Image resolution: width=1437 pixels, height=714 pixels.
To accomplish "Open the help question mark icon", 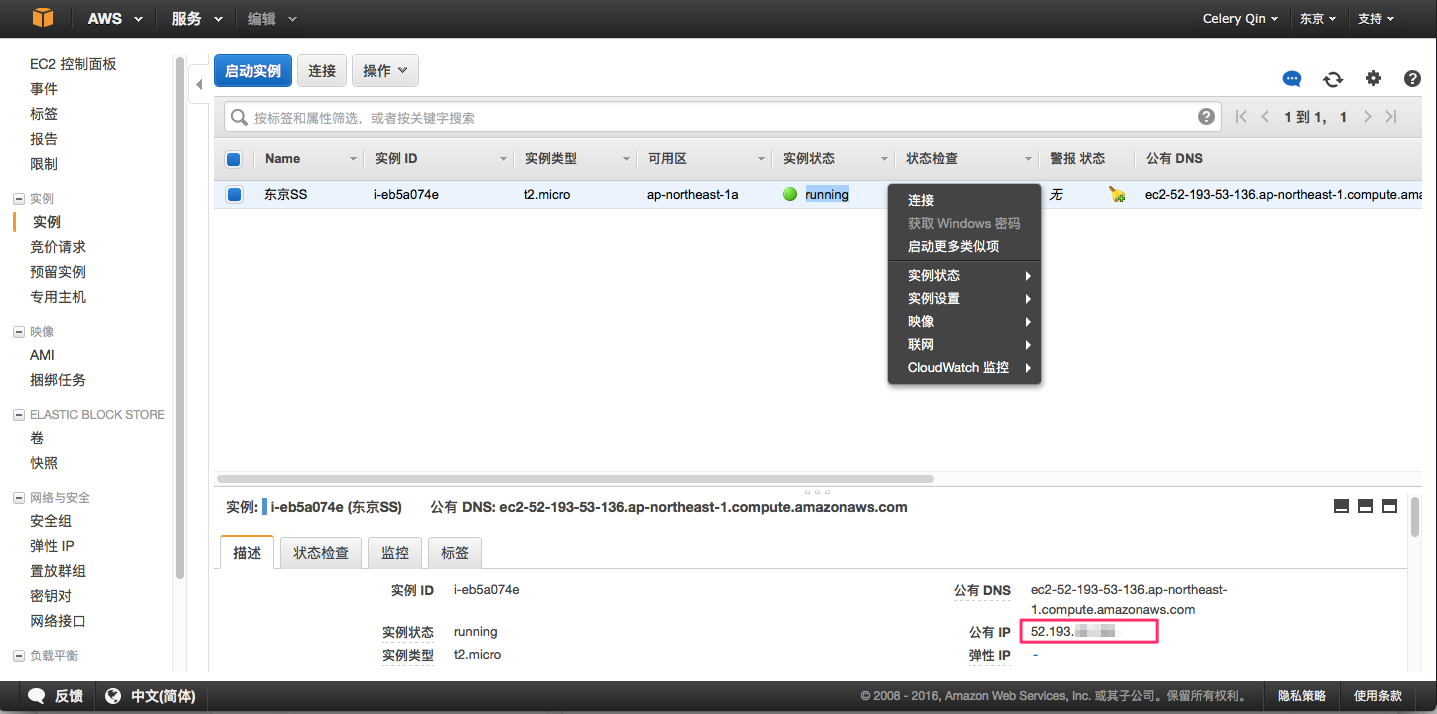I will 1412,79.
